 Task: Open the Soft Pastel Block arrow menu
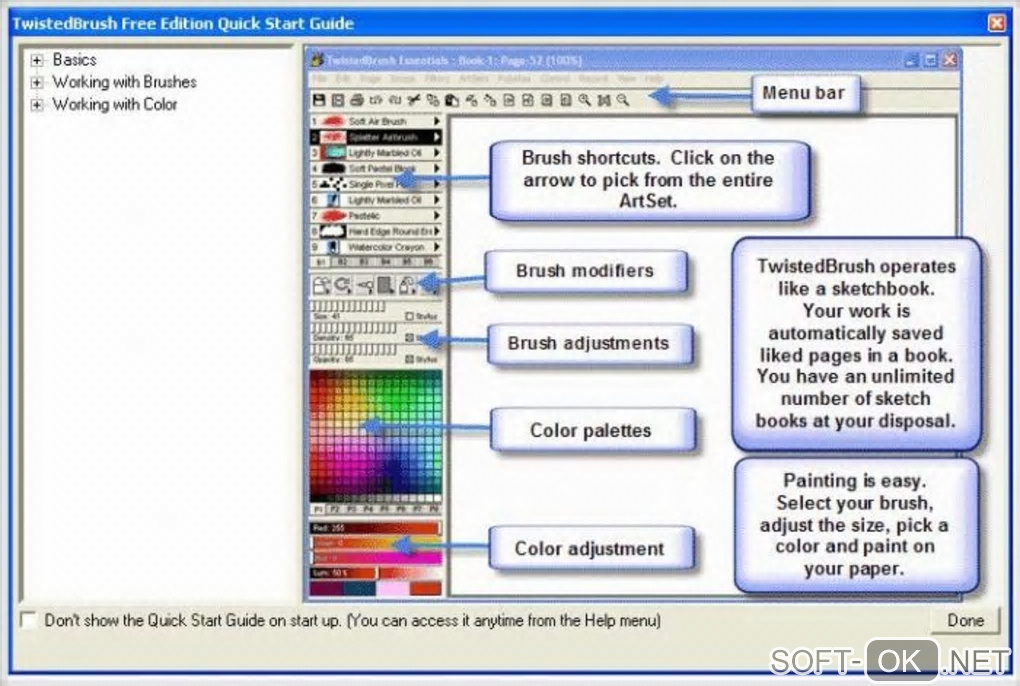(x=436, y=168)
